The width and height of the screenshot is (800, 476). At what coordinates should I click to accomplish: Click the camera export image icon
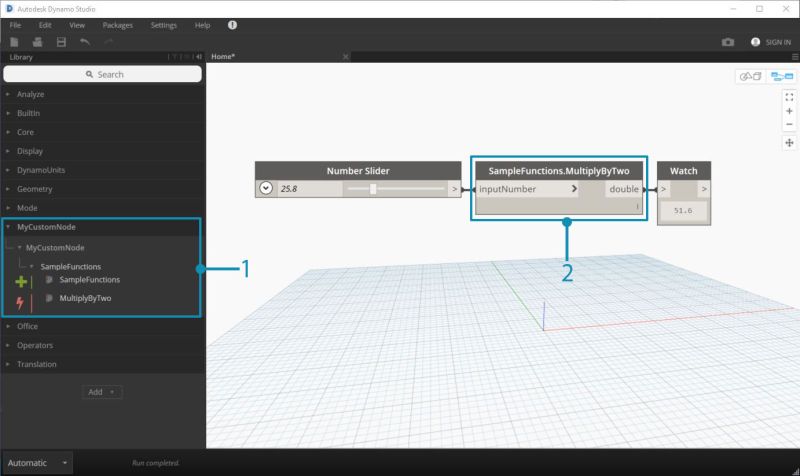[728, 42]
